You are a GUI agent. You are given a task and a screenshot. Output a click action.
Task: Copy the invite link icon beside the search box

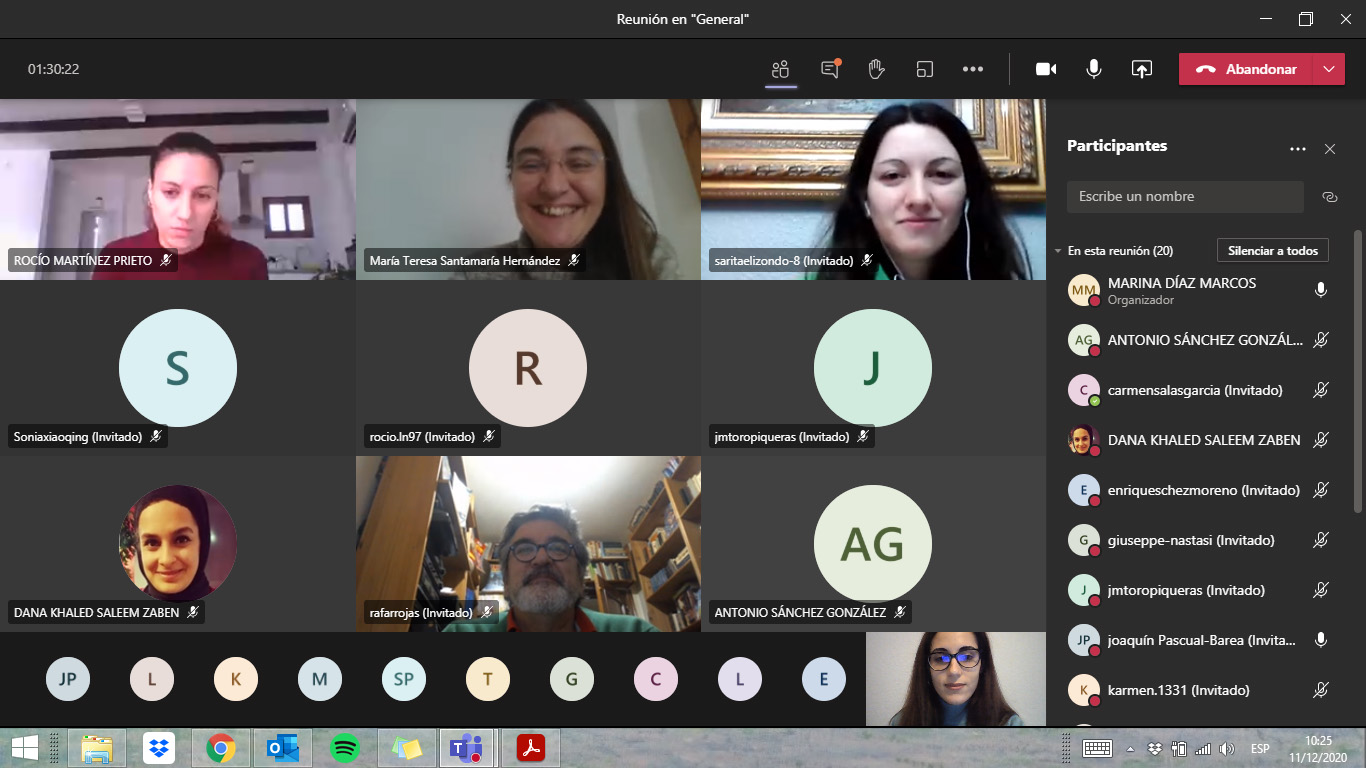click(x=1330, y=197)
